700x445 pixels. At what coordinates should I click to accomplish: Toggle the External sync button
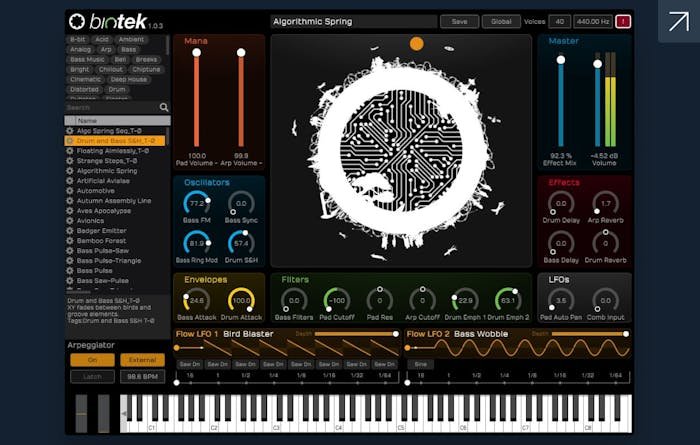[142, 360]
